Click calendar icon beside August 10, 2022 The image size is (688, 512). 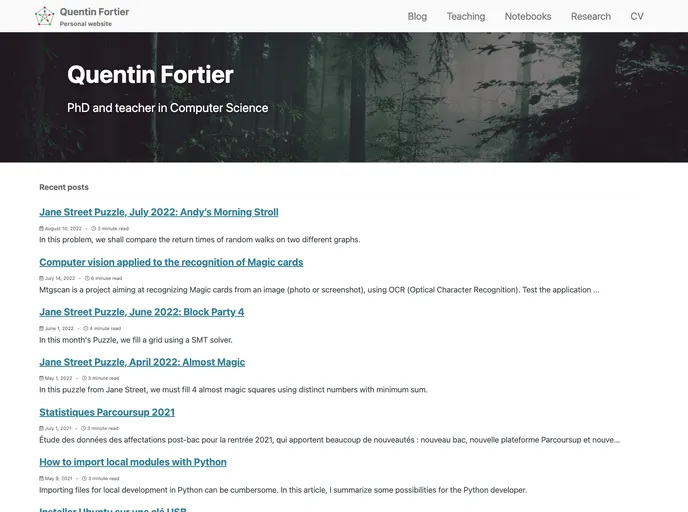[x=42, y=228]
